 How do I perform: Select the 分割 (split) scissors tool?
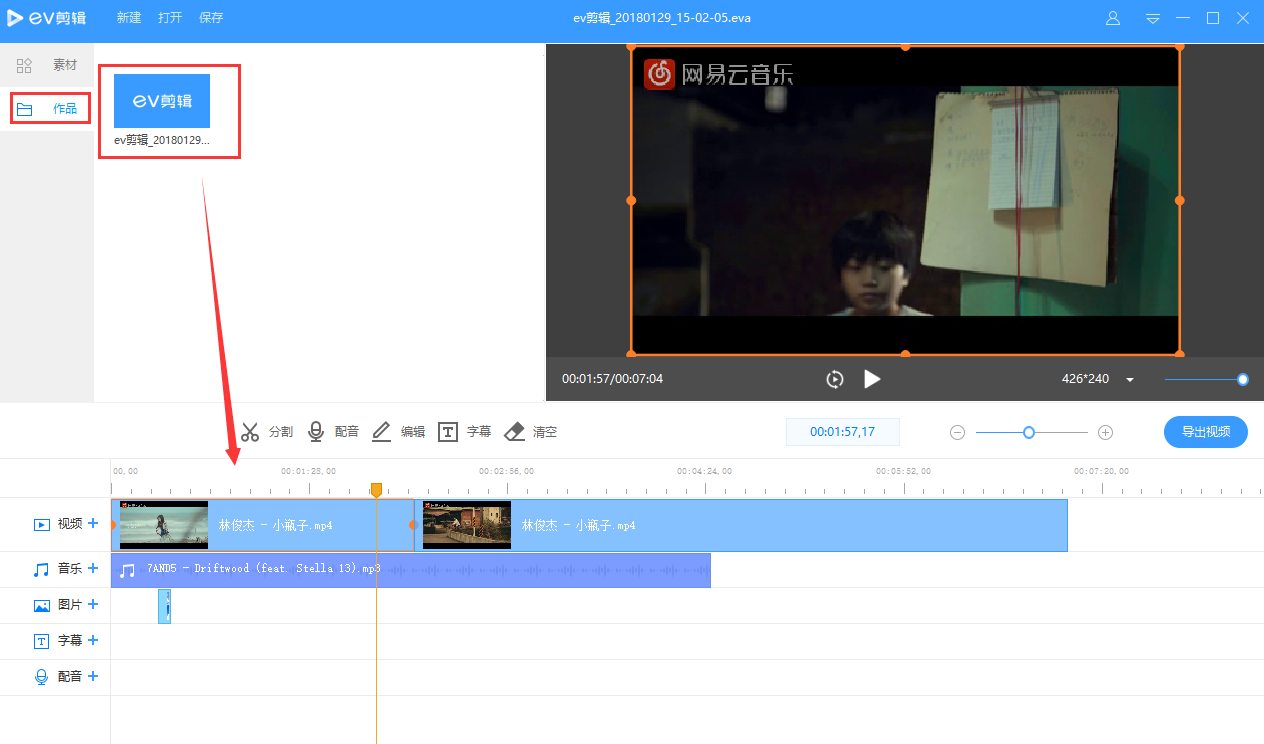pyautogui.click(x=266, y=432)
